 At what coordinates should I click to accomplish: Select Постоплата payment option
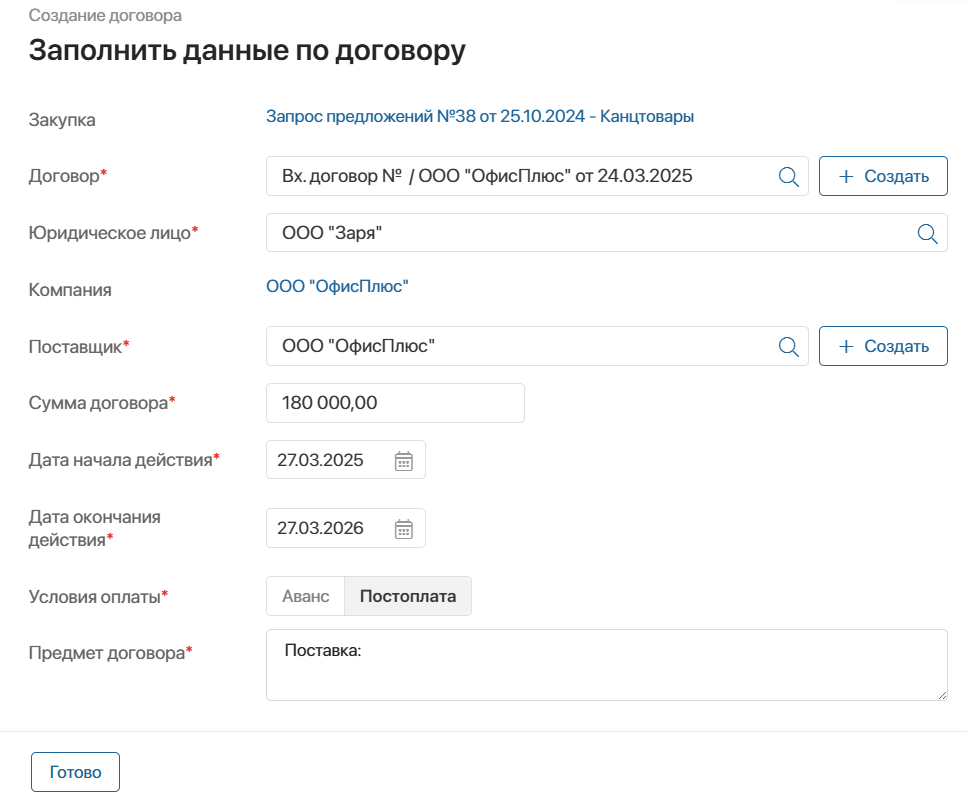click(407, 595)
